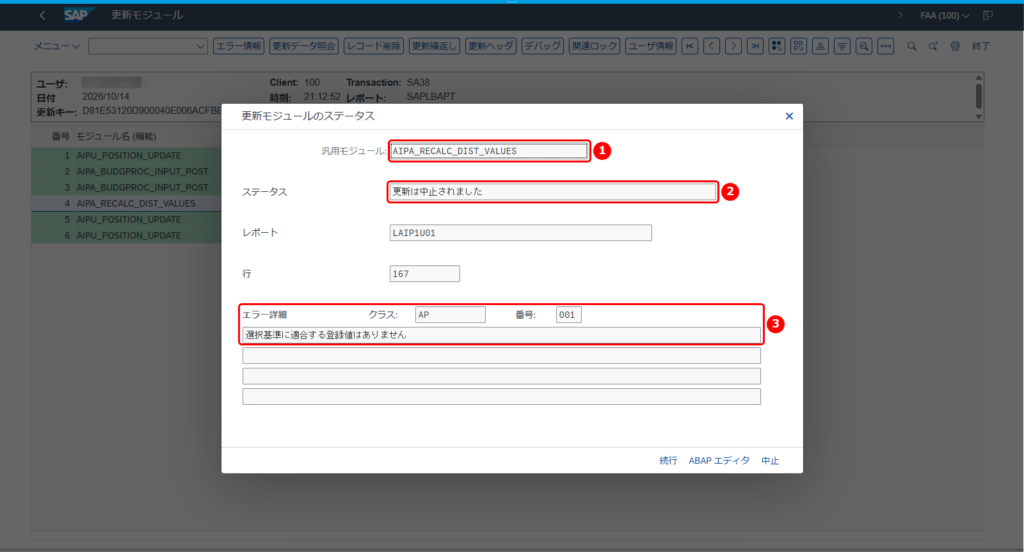Click the デバッグ button
Screen dimensions: 1024x552
coord(542,46)
